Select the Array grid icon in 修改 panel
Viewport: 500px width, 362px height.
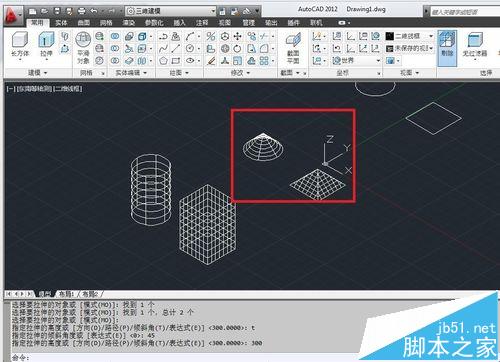pos(264,61)
